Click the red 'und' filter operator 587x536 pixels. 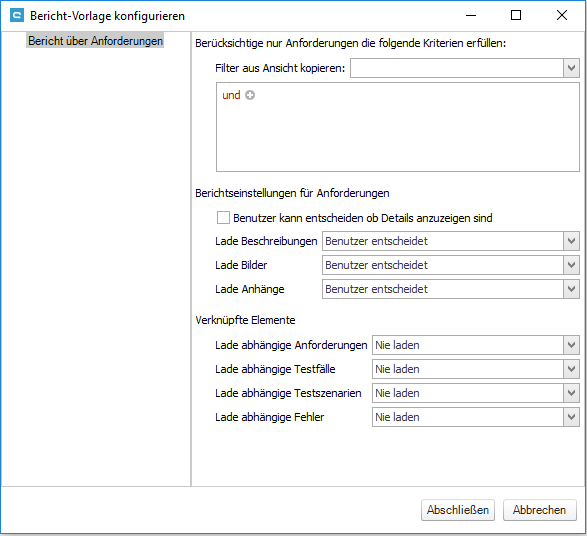(x=231, y=95)
